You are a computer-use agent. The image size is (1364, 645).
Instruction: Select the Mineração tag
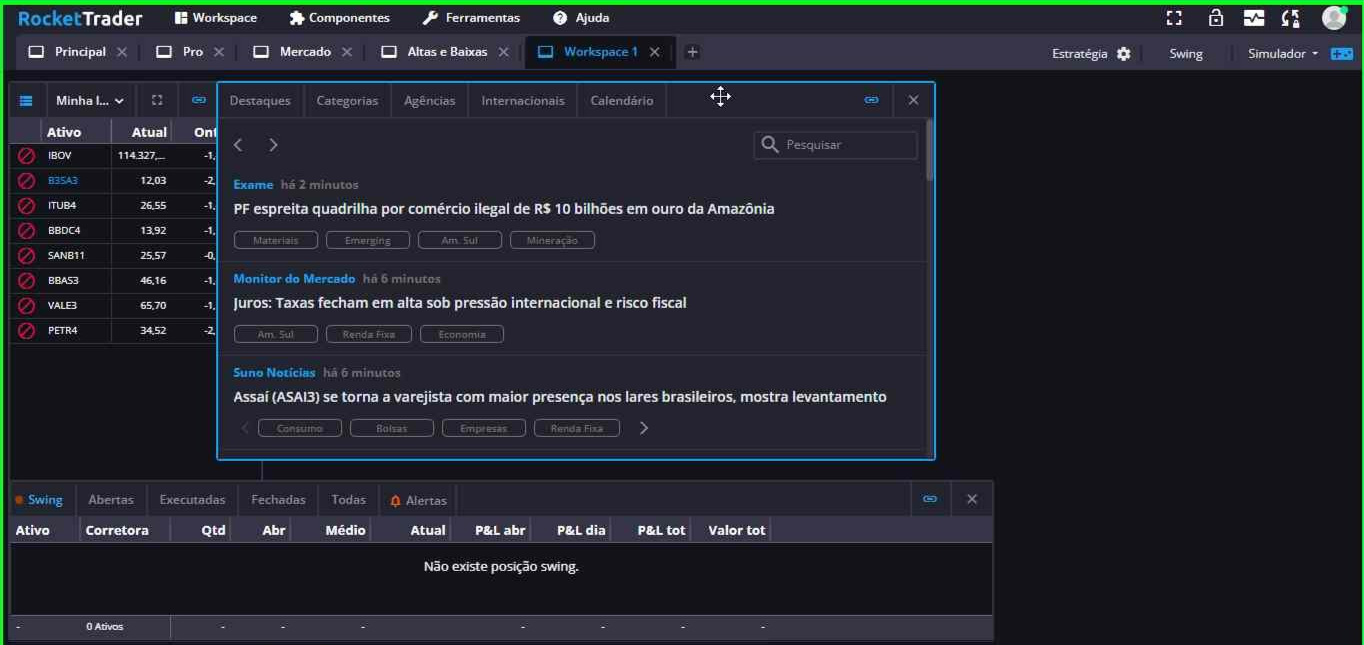552,240
